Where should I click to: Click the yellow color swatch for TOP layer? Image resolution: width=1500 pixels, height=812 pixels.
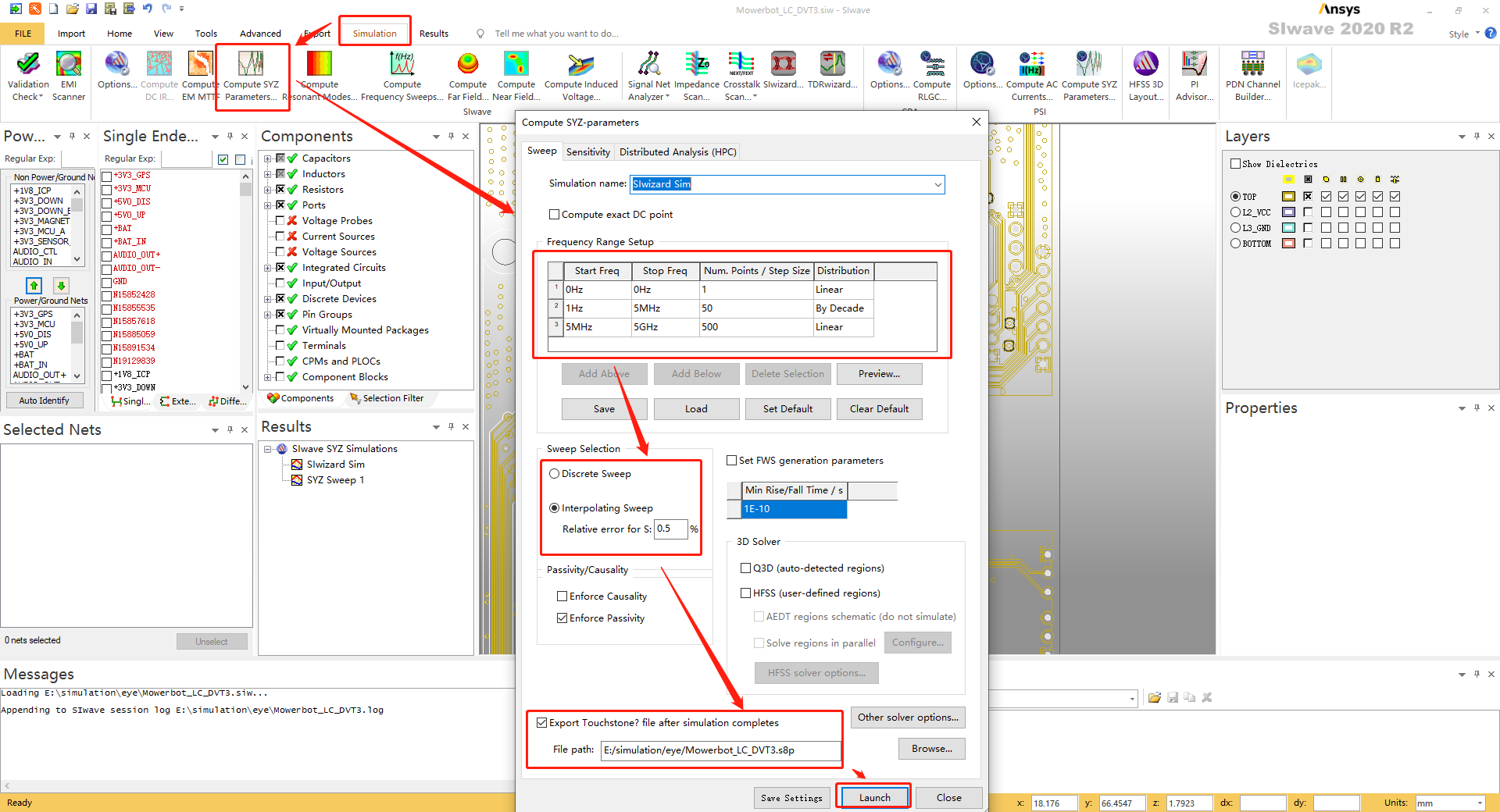point(1287,196)
